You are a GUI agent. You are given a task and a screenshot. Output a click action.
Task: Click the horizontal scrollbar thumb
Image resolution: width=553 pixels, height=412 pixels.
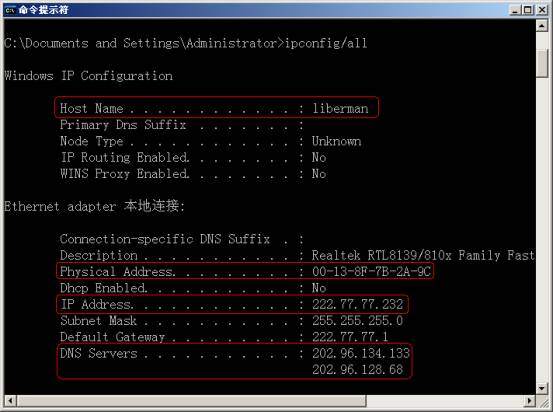click(191, 401)
